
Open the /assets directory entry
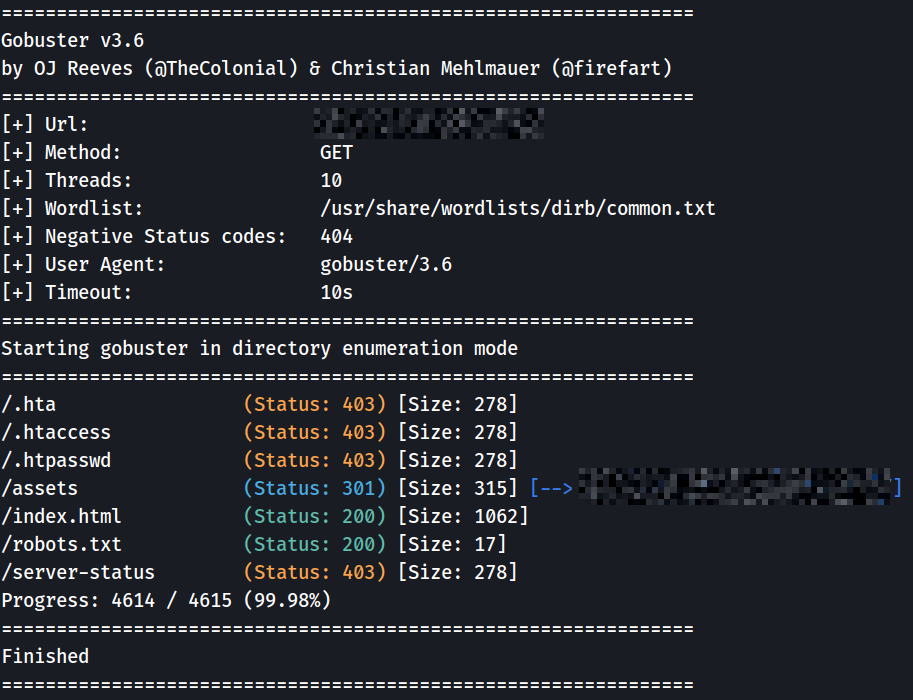(40, 488)
